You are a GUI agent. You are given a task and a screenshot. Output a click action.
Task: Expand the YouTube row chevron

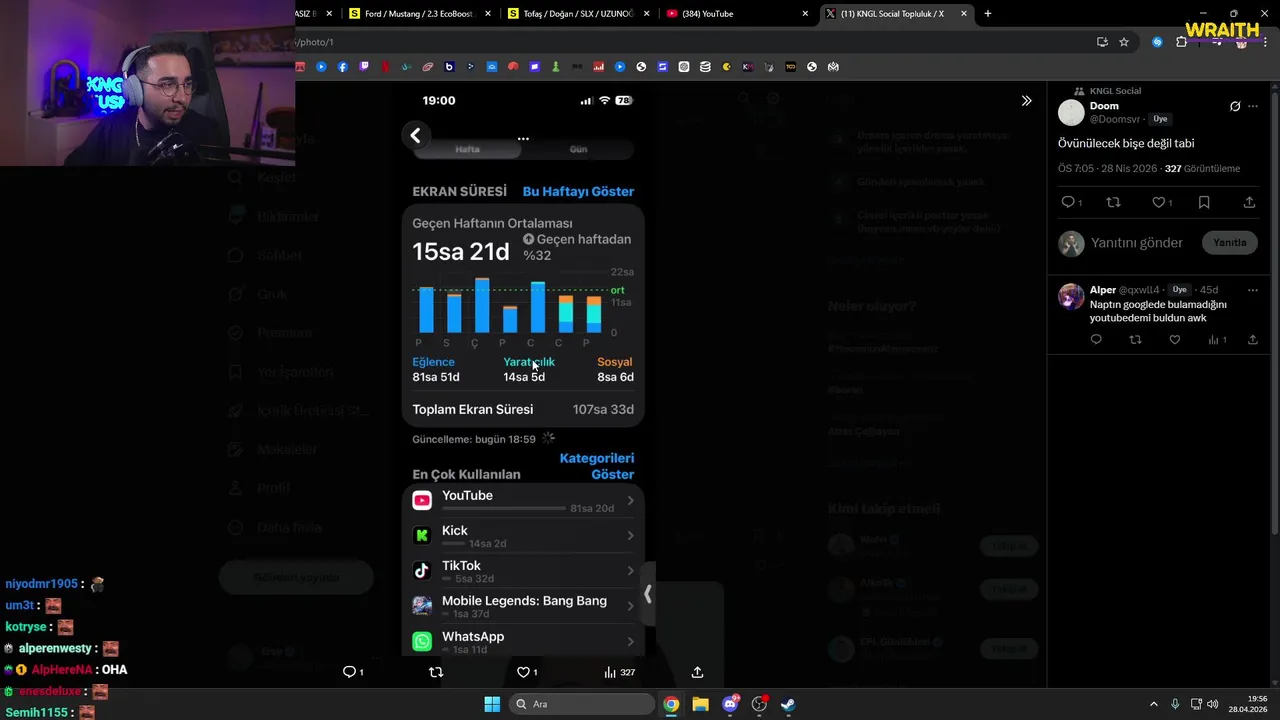630,501
